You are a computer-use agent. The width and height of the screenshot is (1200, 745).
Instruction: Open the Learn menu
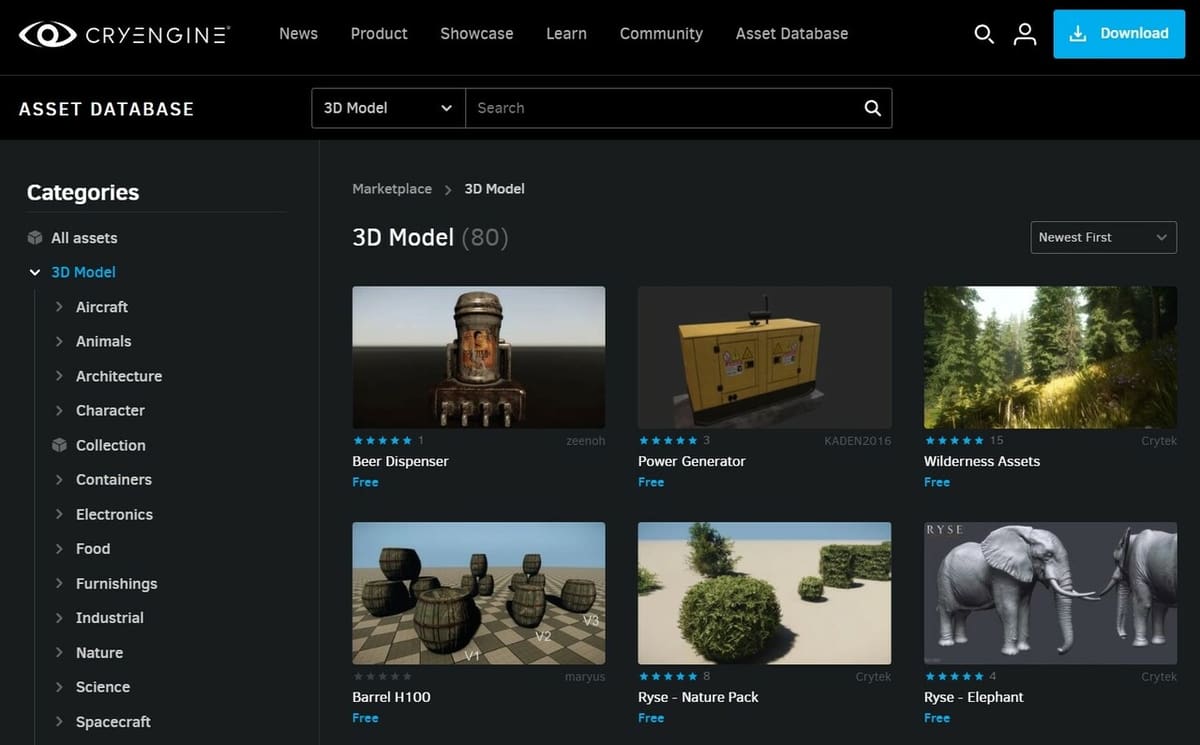point(566,34)
